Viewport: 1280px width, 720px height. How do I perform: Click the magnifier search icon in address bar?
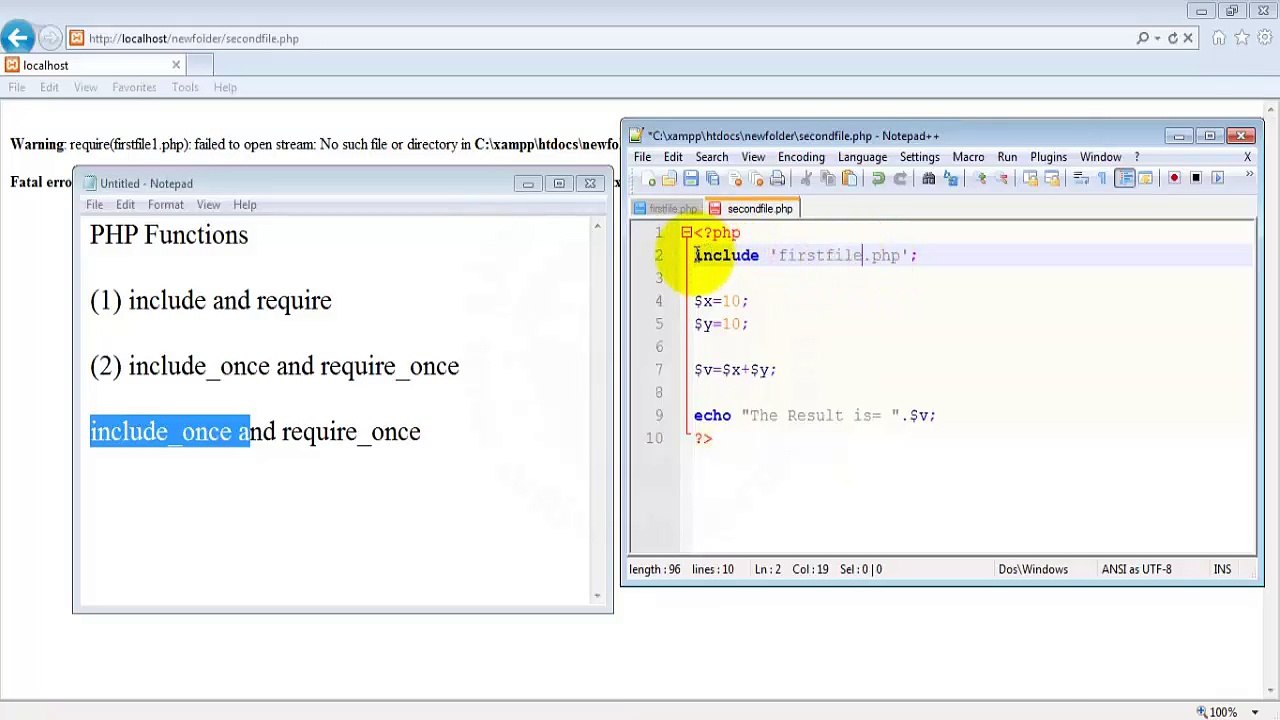[x=1143, y=38]
